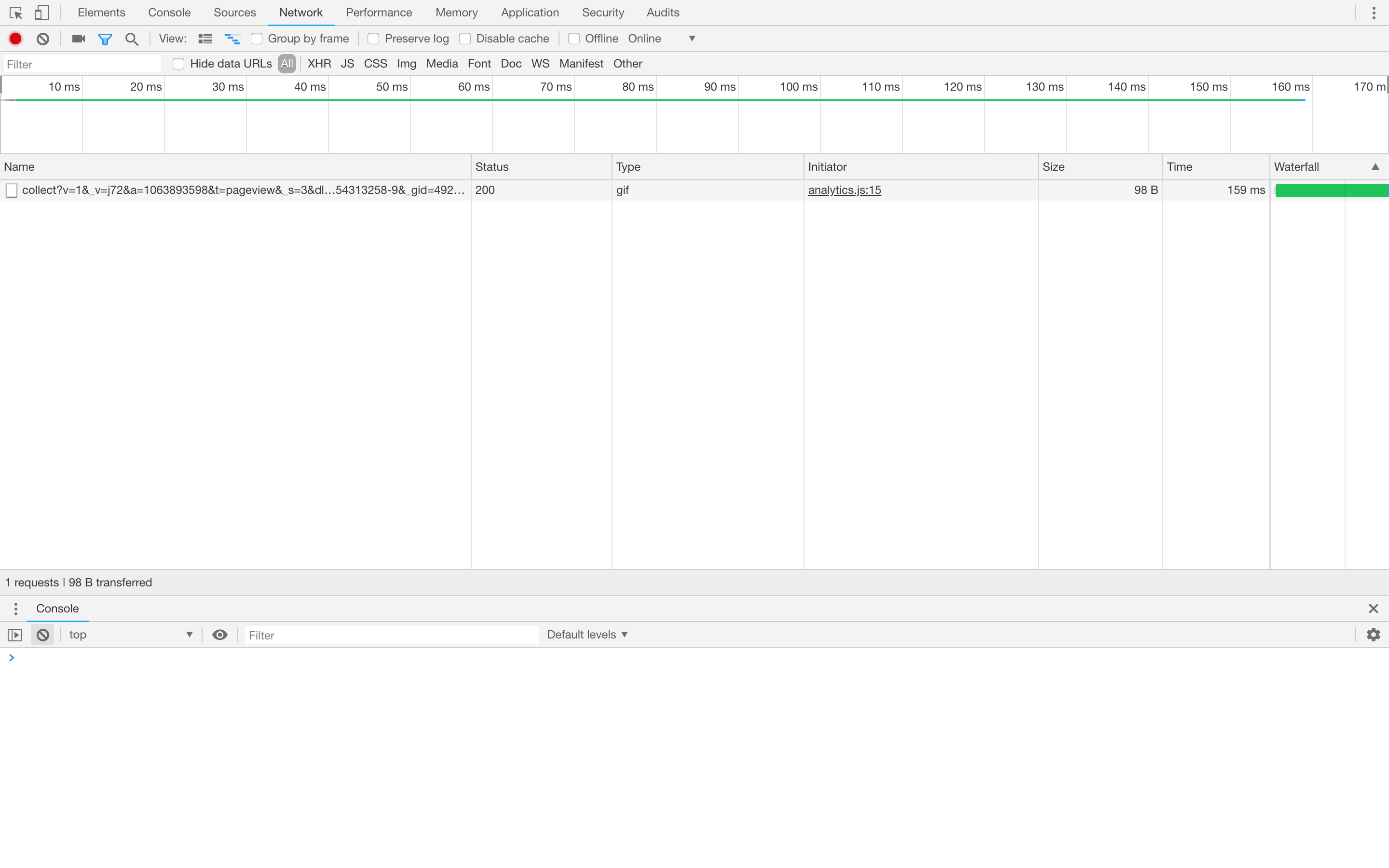Show only WS requests

point(540,64)
